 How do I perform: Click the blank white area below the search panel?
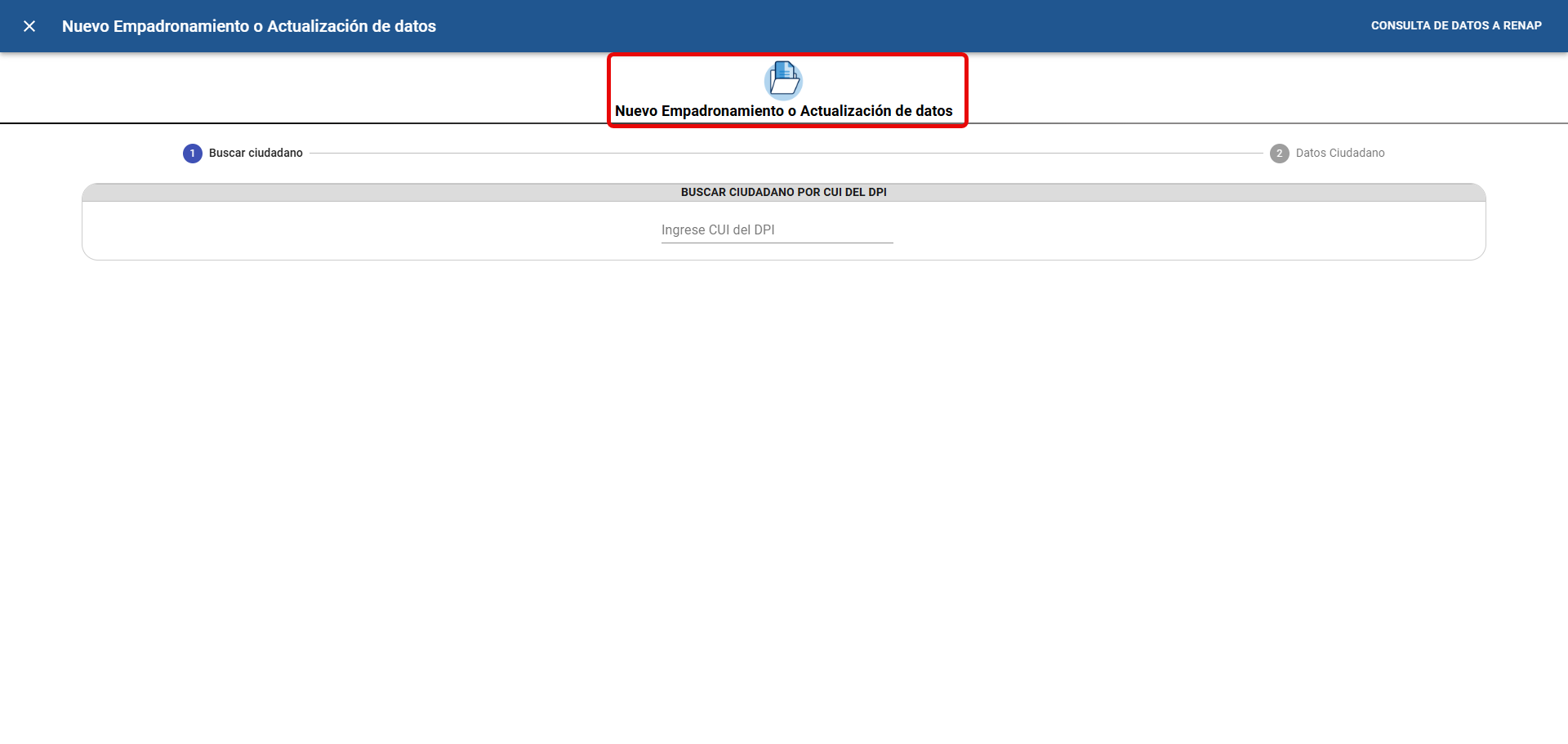tap(784, 490)
